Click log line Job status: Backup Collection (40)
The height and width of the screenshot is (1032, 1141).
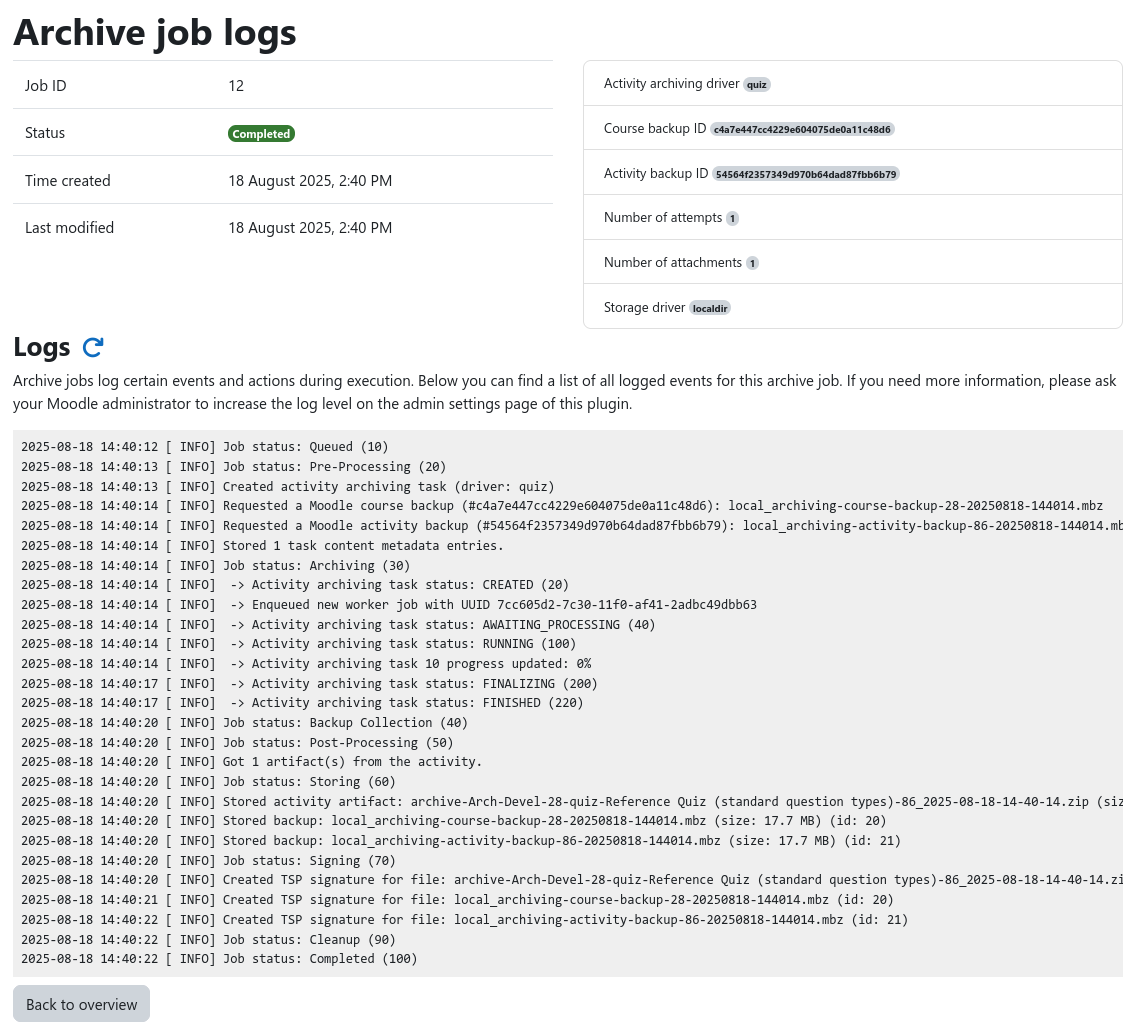244,723
